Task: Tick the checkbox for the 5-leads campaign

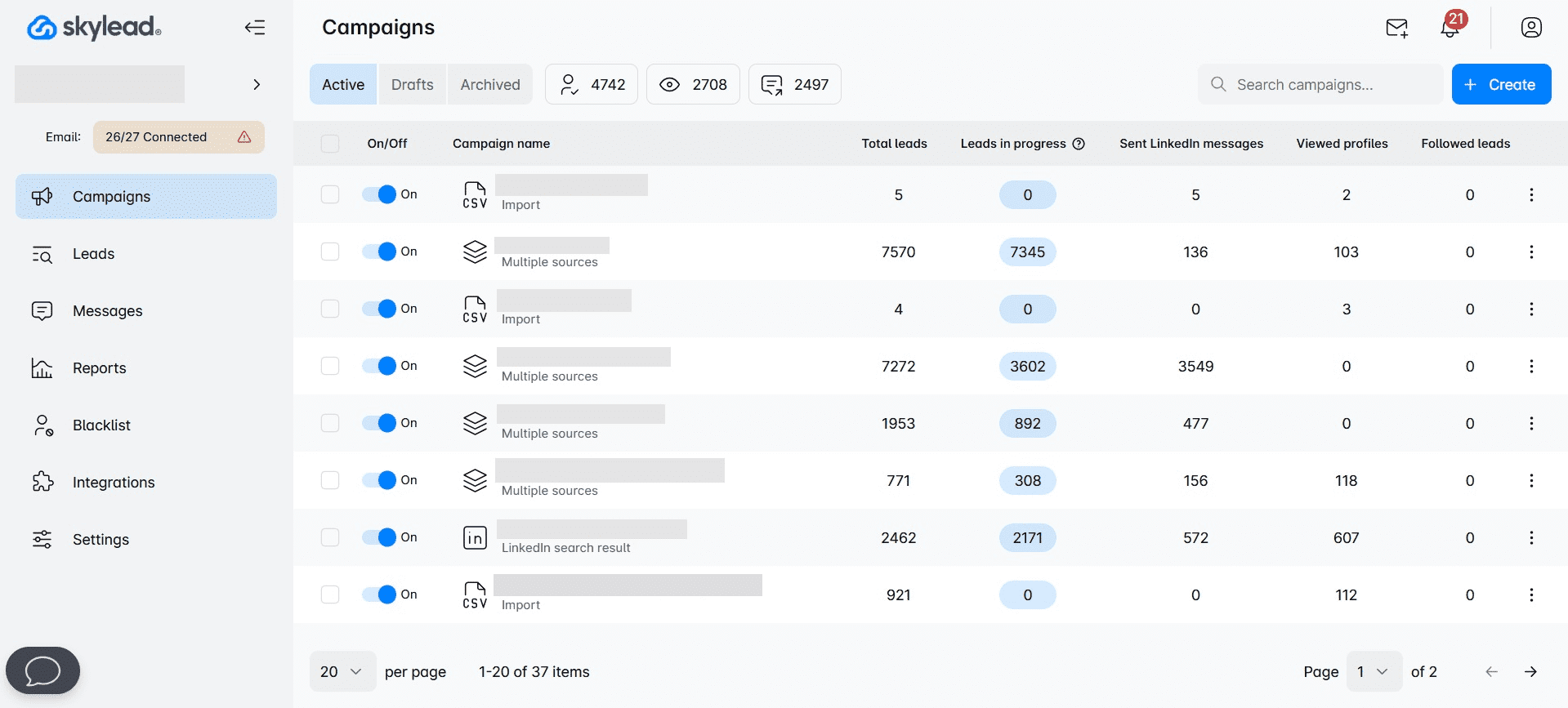Action: coord(330,194)
